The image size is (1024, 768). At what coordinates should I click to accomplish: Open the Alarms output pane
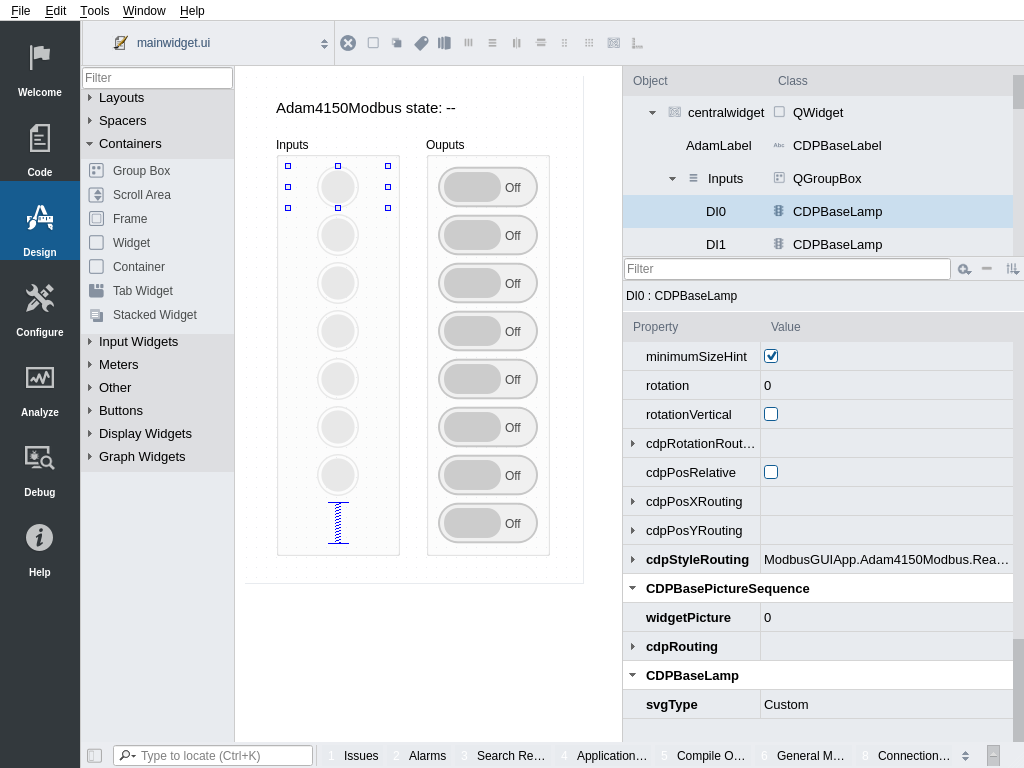coord(420,756)
